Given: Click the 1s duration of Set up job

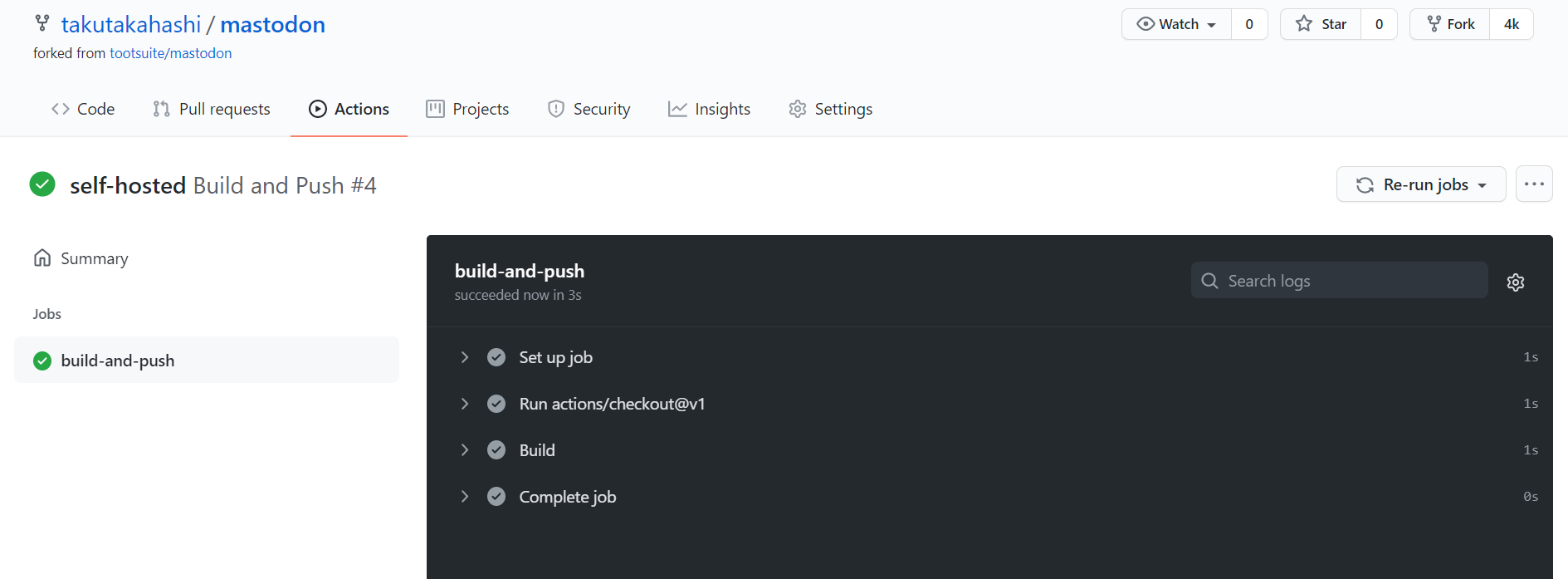Looking at the screenshot, I should coord(1531,357).
